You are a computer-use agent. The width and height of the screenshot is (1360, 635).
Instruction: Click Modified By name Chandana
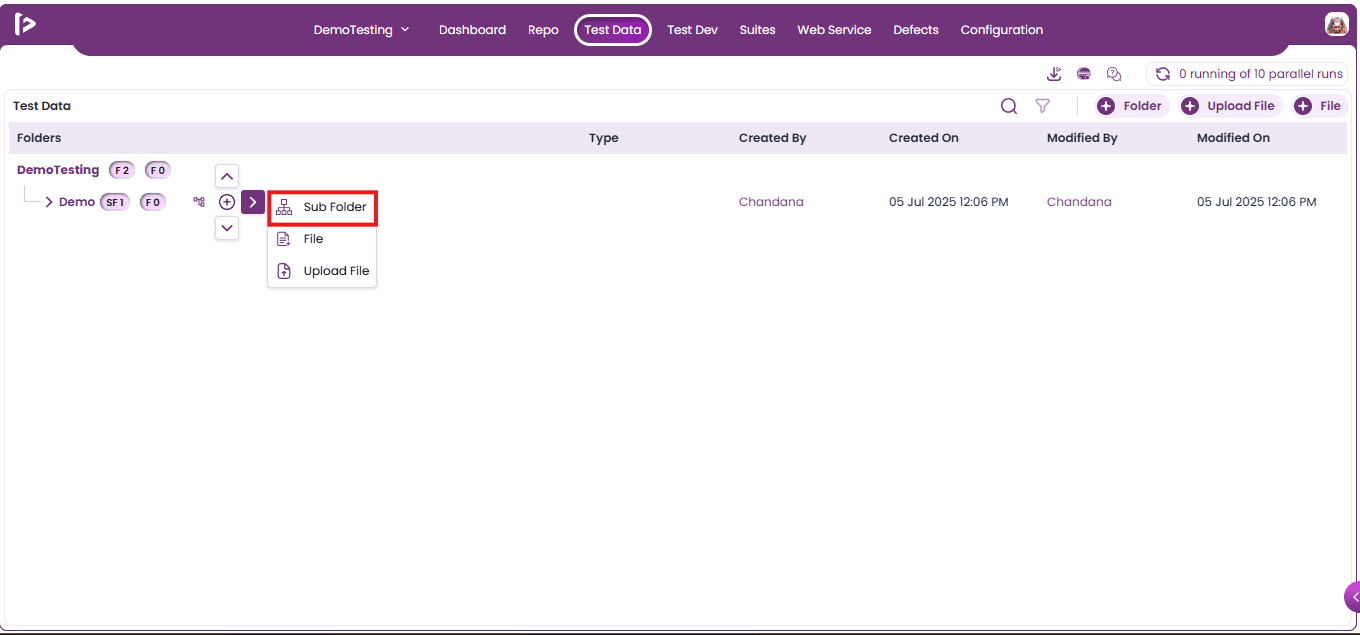click(x=1079, y=202)
